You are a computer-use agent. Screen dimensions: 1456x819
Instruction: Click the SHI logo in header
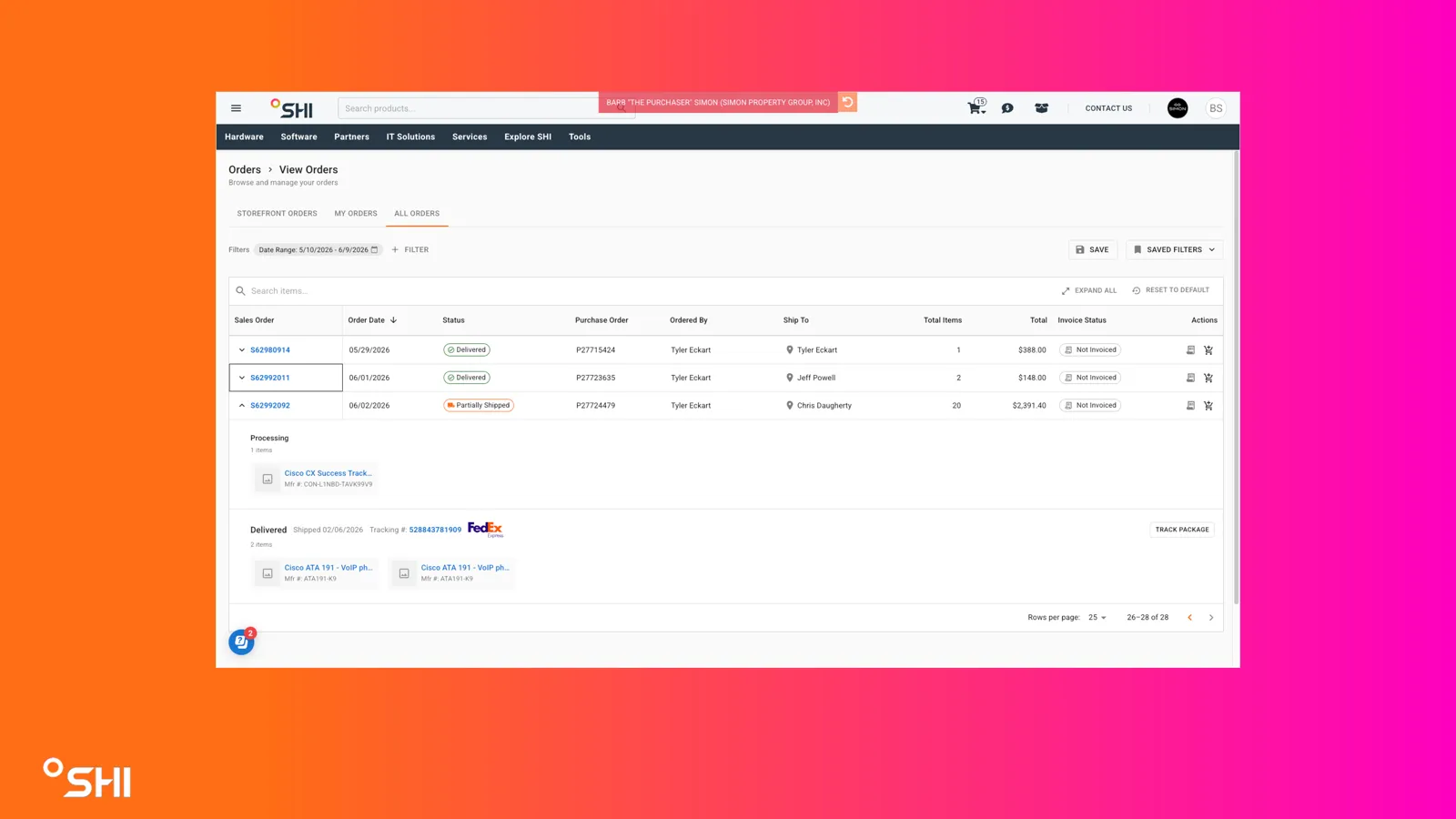[291, 108]
